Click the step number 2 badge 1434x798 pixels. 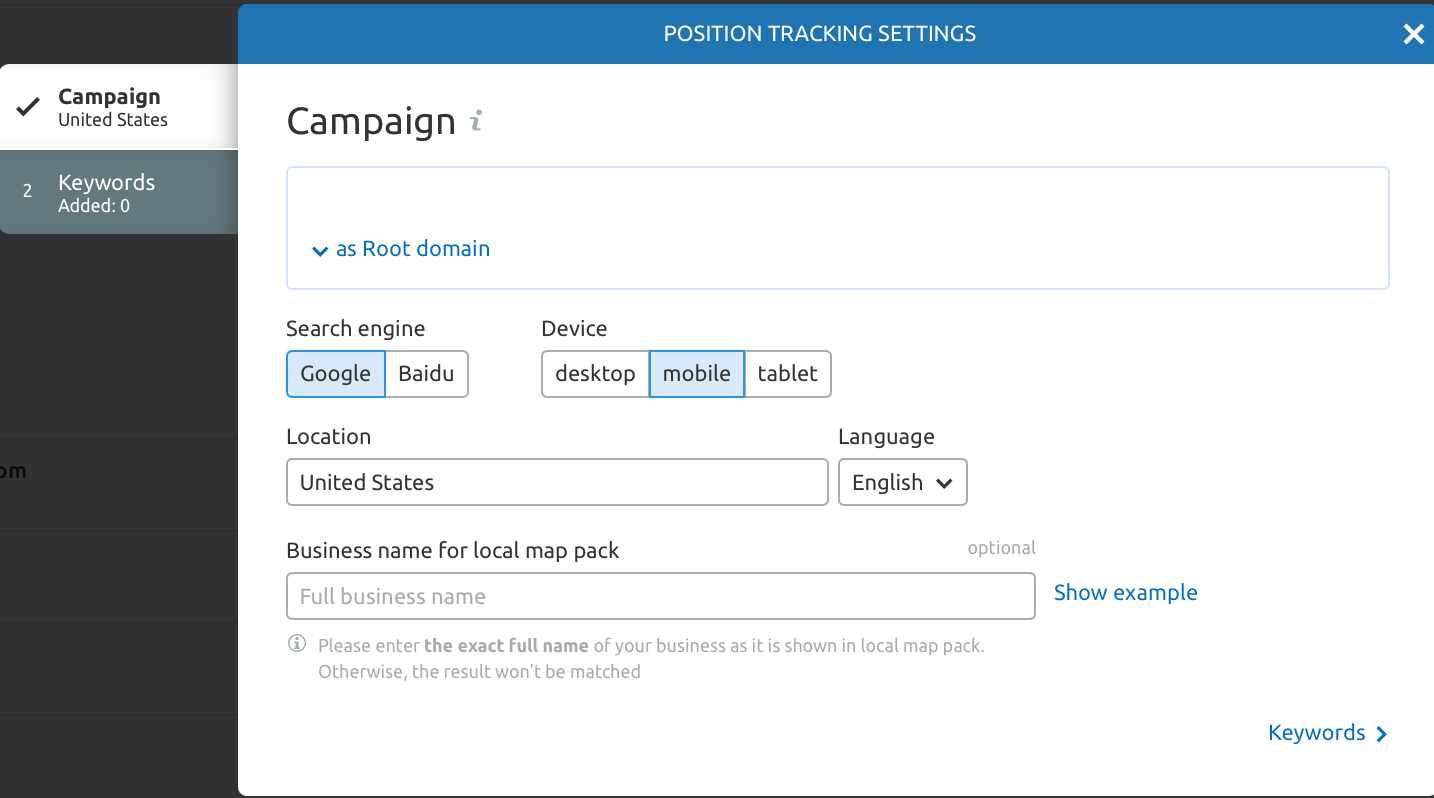click(27, 191)
